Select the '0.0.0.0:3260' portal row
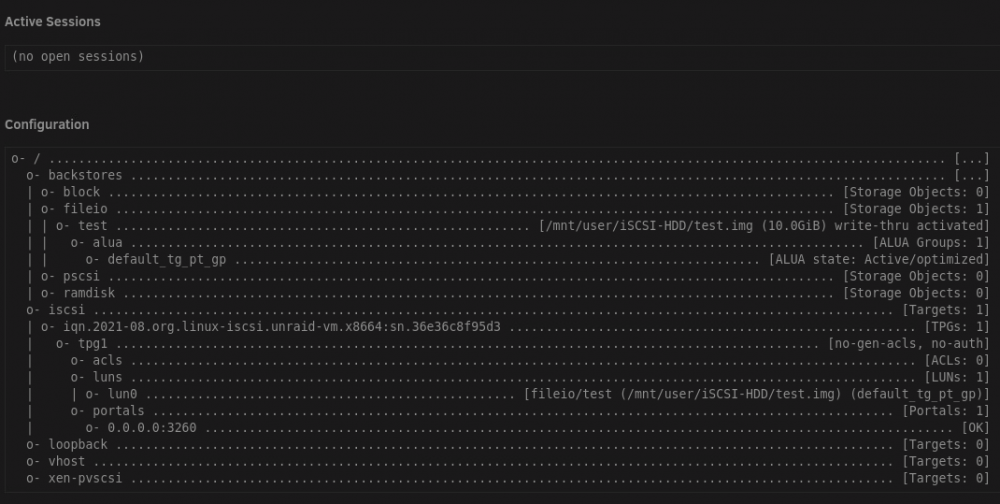The image size is (1000, 504). tap(538, 427)
